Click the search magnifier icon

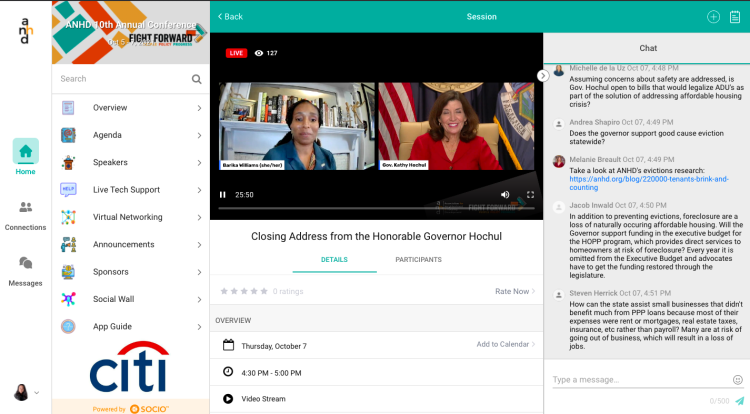[197, 79]
